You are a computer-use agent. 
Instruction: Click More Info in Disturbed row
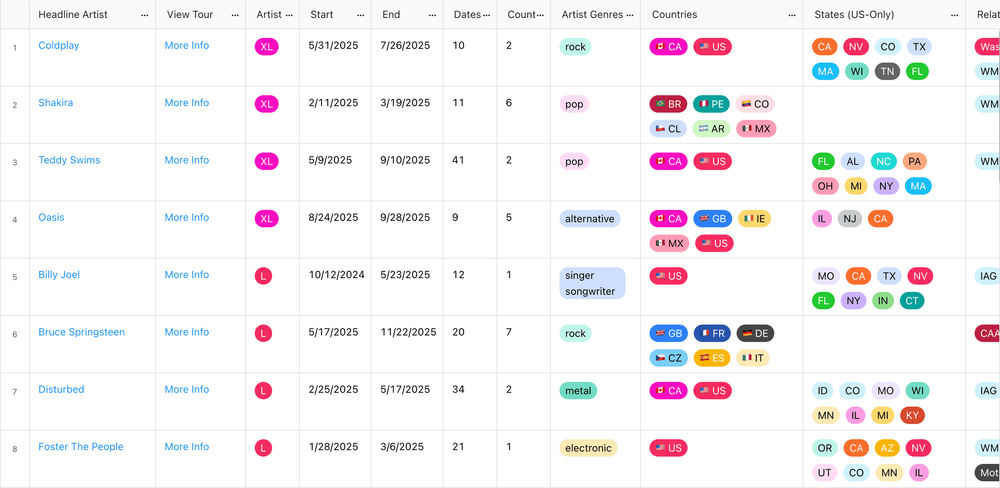coord(187,390)
